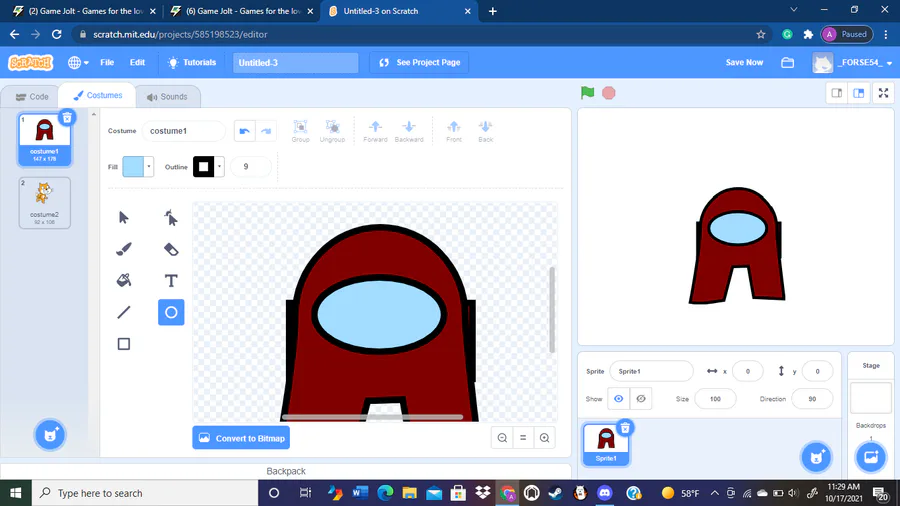This screenshot has height=506, width=900.
Task: Open the Choose a Backdrop button
Action: [871, 457]
